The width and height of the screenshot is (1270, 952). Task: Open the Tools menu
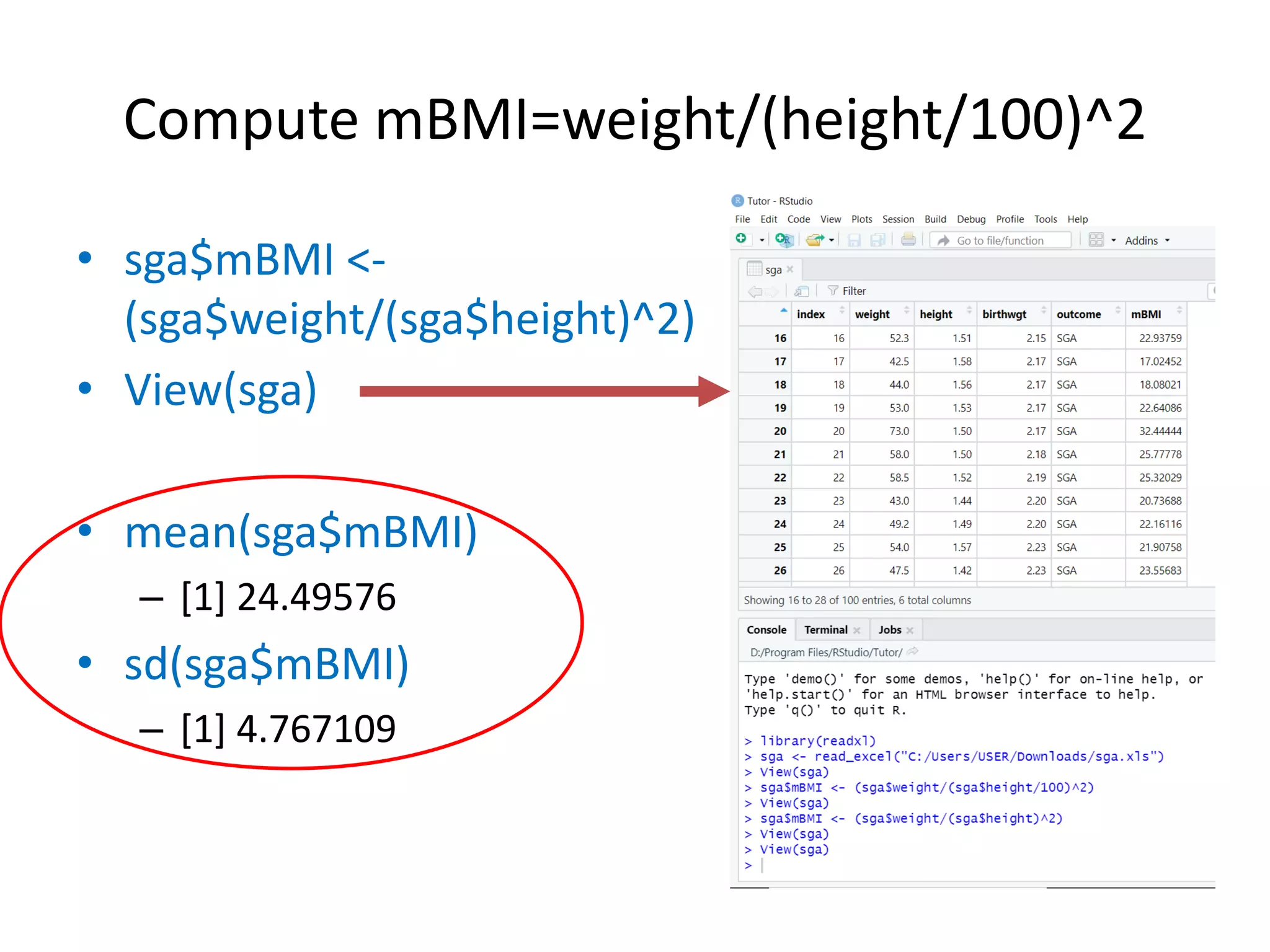pos(1046,219)
